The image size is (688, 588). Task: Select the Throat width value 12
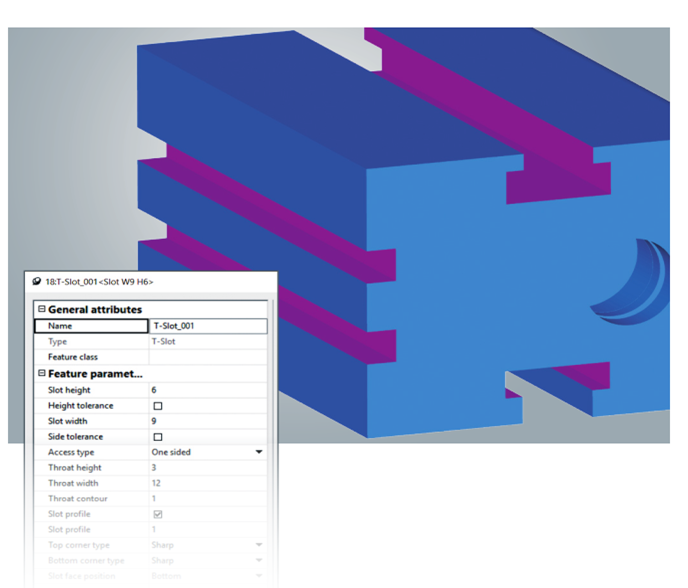156,483
